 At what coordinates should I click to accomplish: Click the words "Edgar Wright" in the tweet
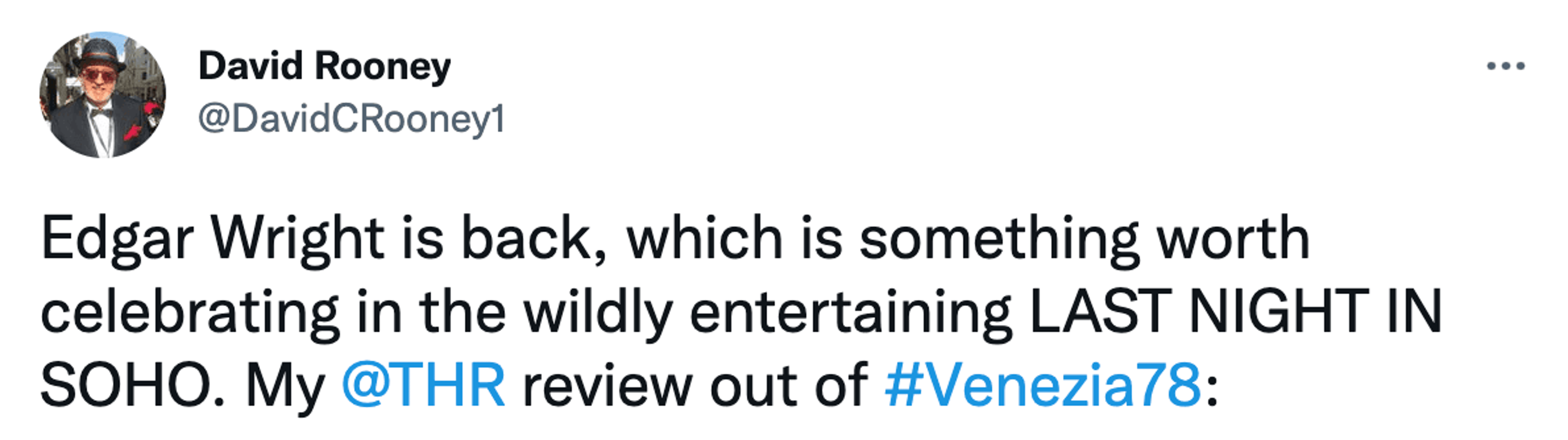tap(212, 238)
